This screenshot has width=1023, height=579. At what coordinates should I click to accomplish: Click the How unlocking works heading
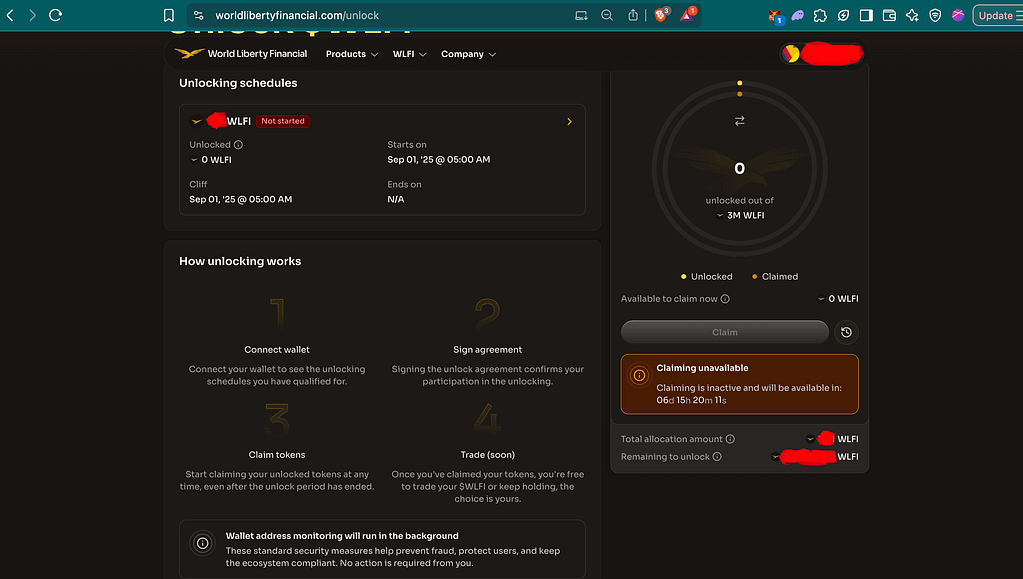240,261
